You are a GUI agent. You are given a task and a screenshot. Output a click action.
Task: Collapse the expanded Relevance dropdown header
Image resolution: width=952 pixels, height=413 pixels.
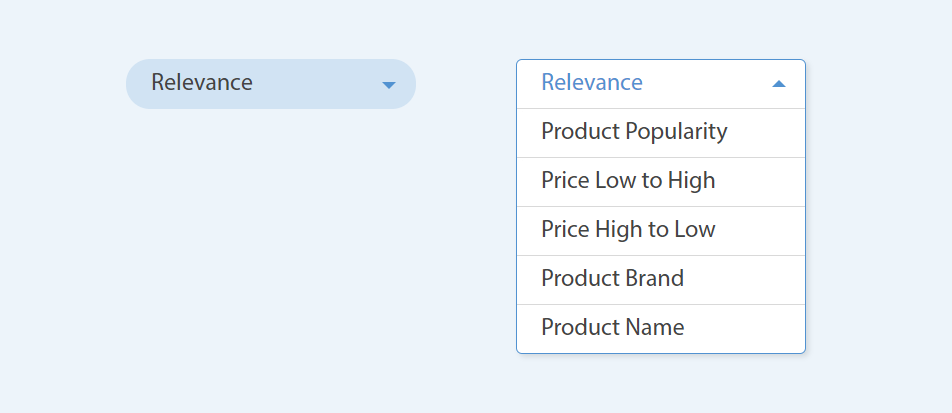[x=661, y=84]
